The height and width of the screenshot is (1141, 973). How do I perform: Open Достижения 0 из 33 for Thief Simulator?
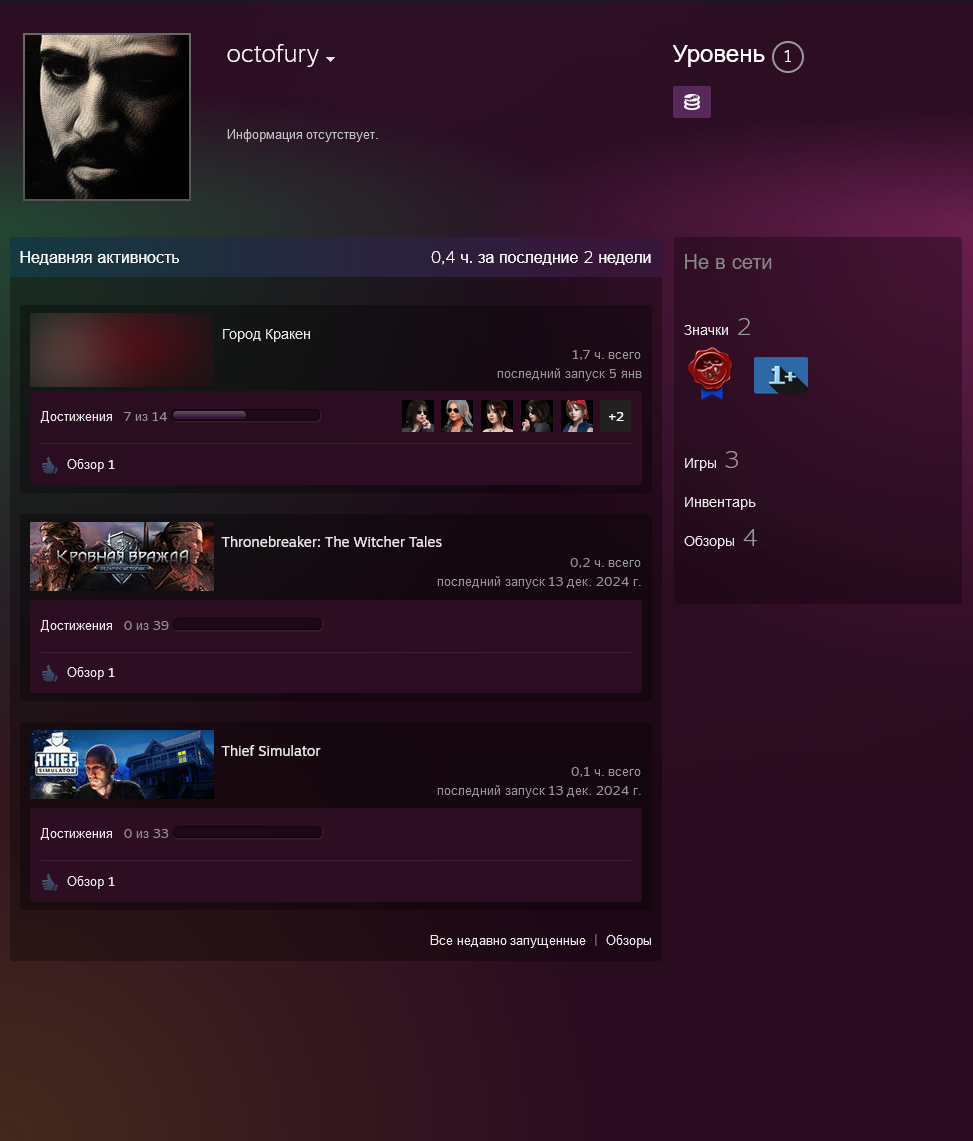coord(104,833)
